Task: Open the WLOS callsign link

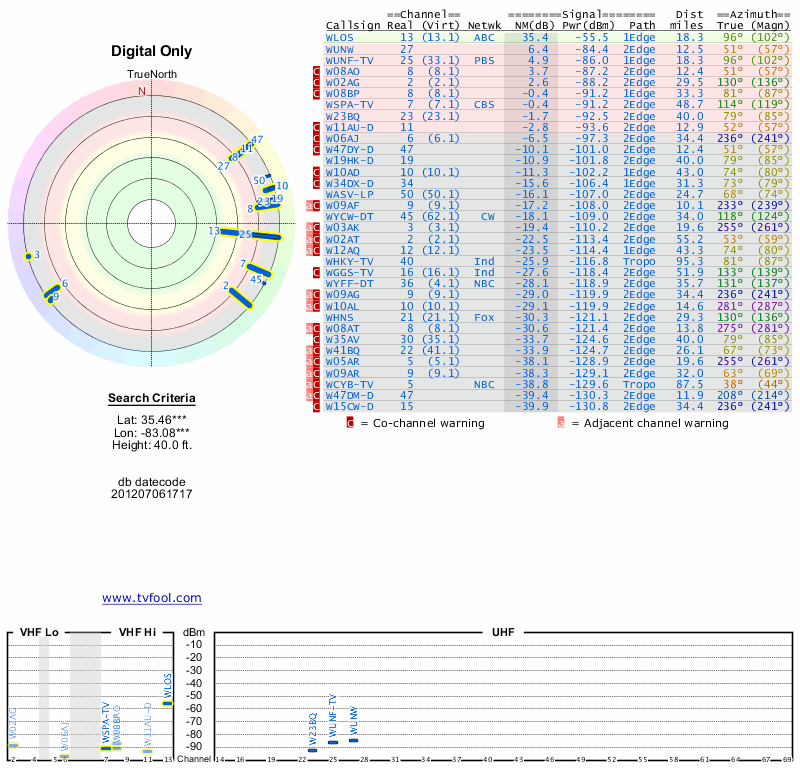Action: tap(340, 38)
